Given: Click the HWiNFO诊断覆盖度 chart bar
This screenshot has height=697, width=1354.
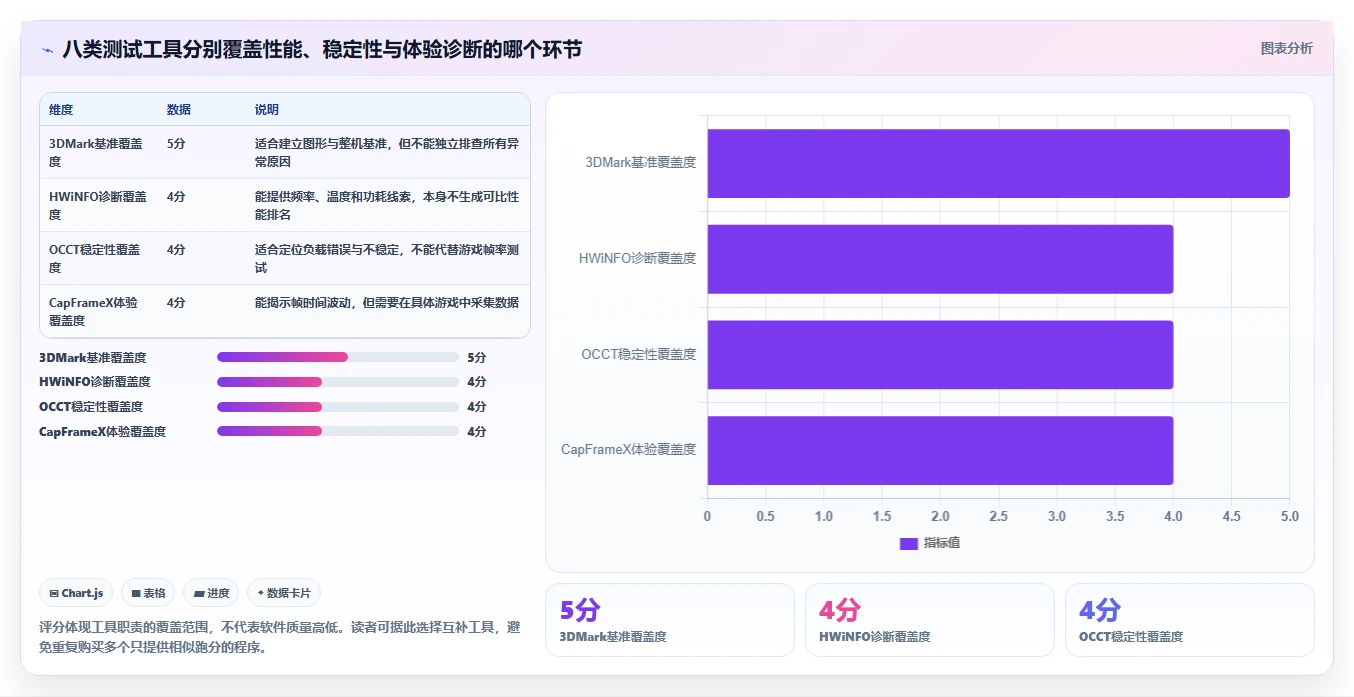Looking at the screenshot, I should pyautogui.click(x=940, y=259).
